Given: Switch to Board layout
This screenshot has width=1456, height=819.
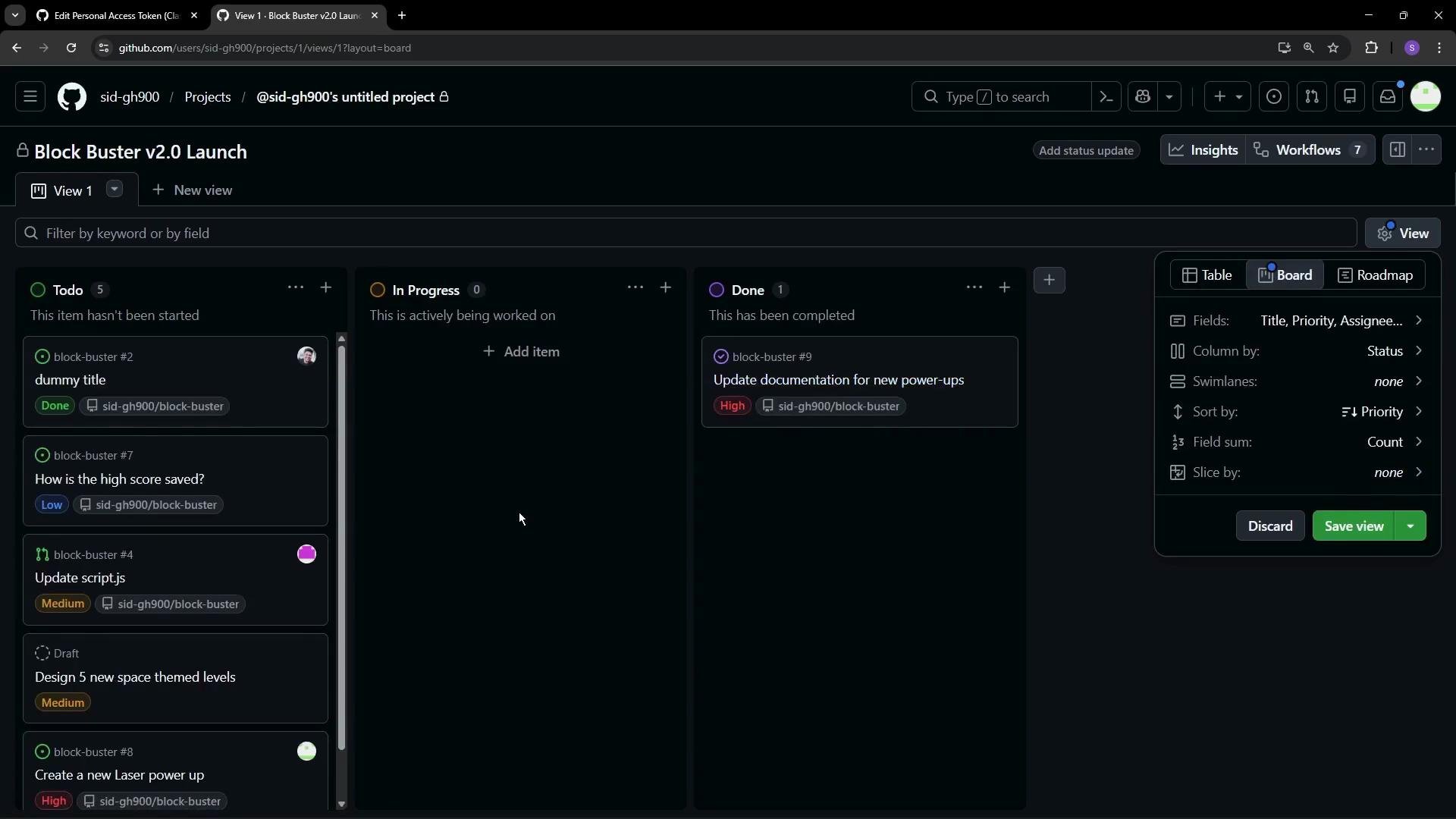Looking at the screenshot, I should pyautogui.click(x=1285, y=275).
